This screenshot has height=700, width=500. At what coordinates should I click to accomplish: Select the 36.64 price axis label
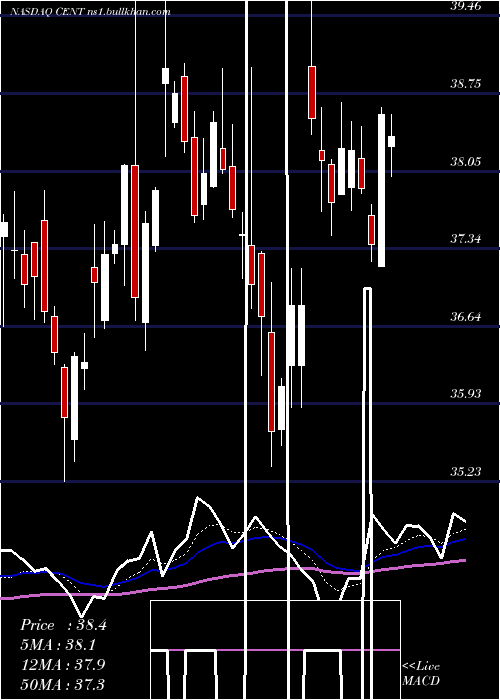pos(465,317)
